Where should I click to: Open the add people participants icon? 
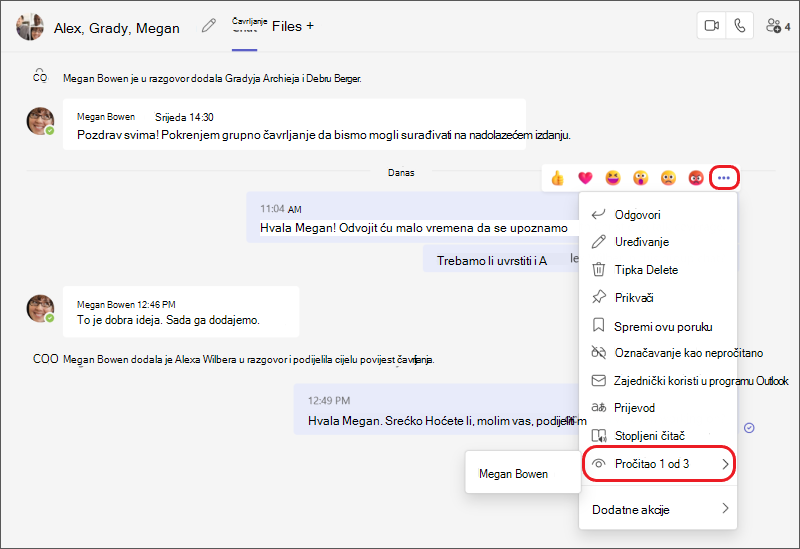pyautogui.click(x=778, y=26)
